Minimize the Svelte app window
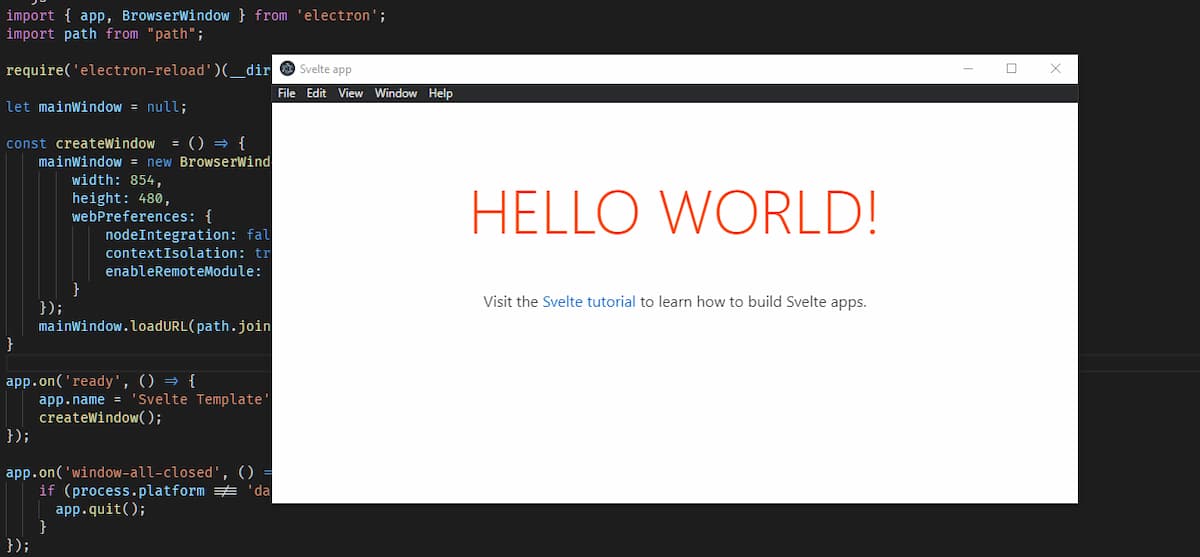Viewport: 1200px width, 557px height. (x=968, y=69)
